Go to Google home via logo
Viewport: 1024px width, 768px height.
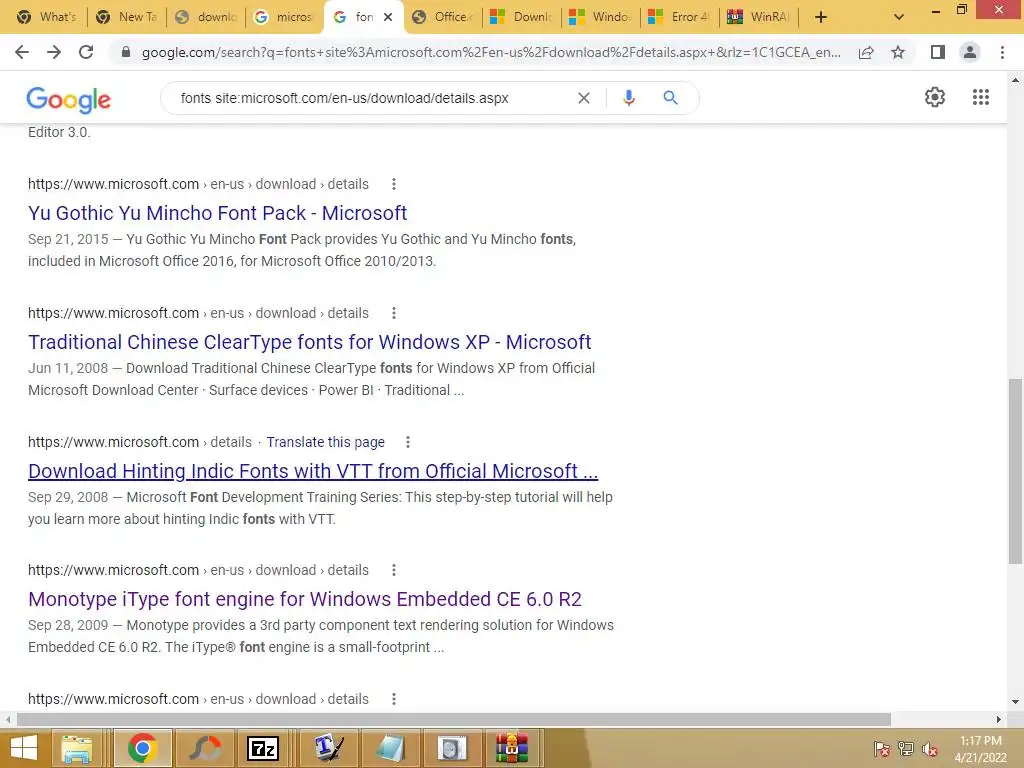pos(69,99)
